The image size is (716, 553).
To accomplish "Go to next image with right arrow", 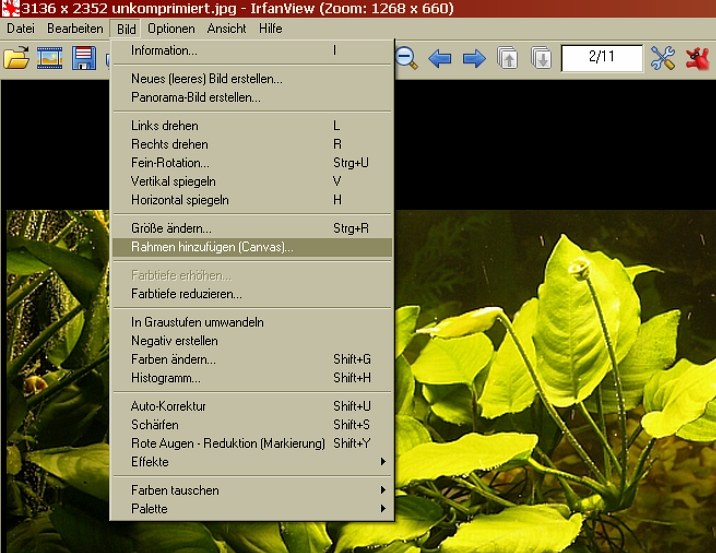I will point(474,58).
